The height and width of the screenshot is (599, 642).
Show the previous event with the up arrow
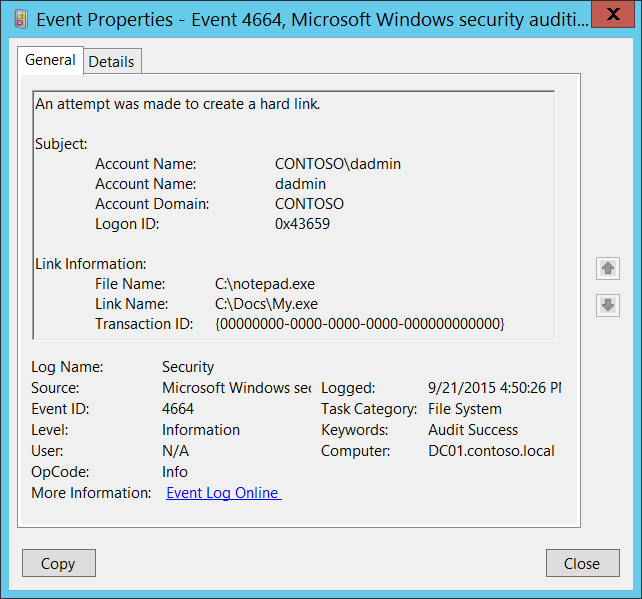607,268
